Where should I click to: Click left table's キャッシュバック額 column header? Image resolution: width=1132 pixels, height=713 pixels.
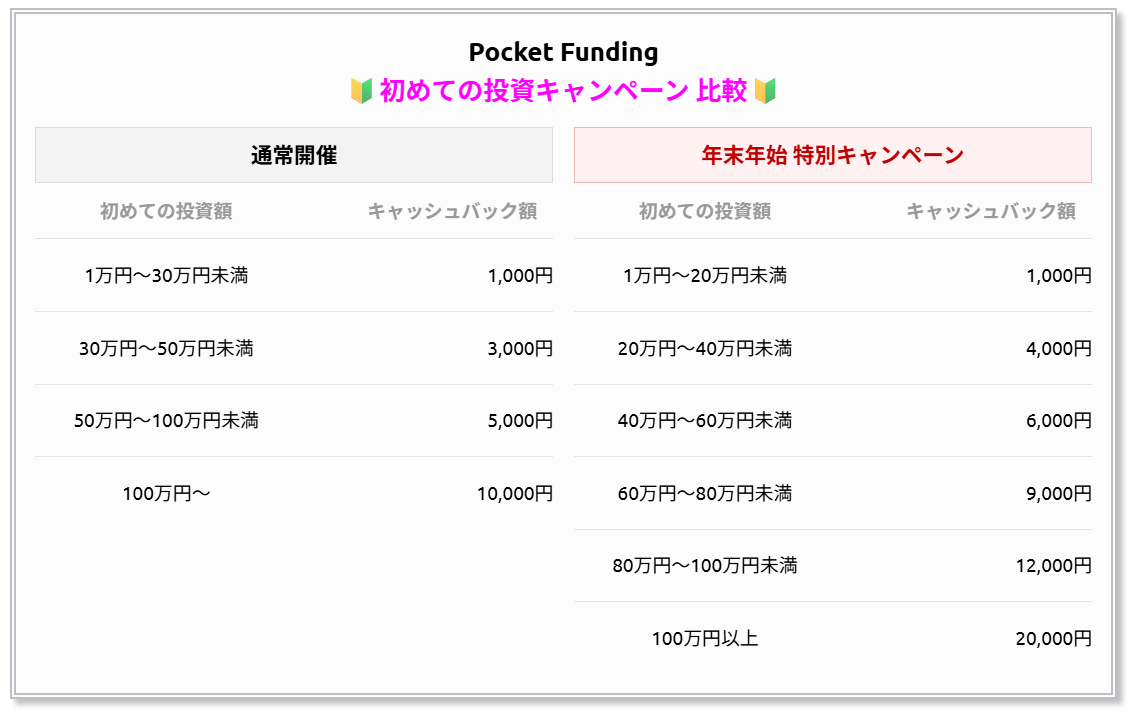tap(452, 211)
